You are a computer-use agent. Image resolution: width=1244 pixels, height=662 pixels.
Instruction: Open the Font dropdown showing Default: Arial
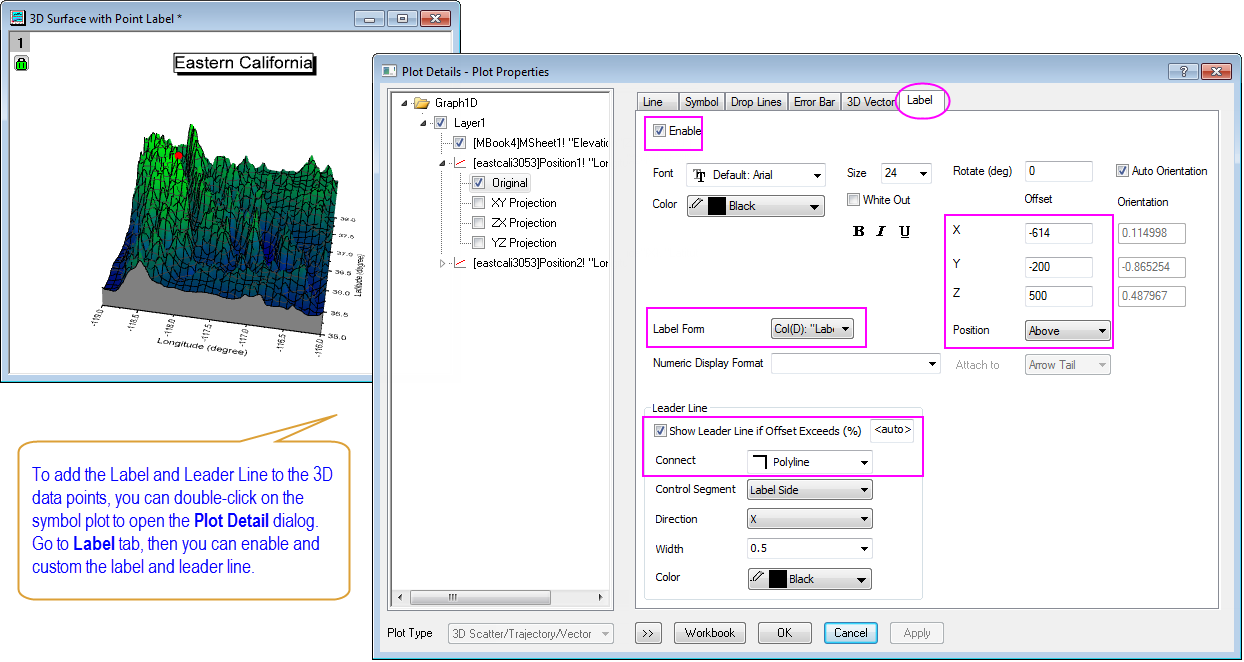point(756,175)
